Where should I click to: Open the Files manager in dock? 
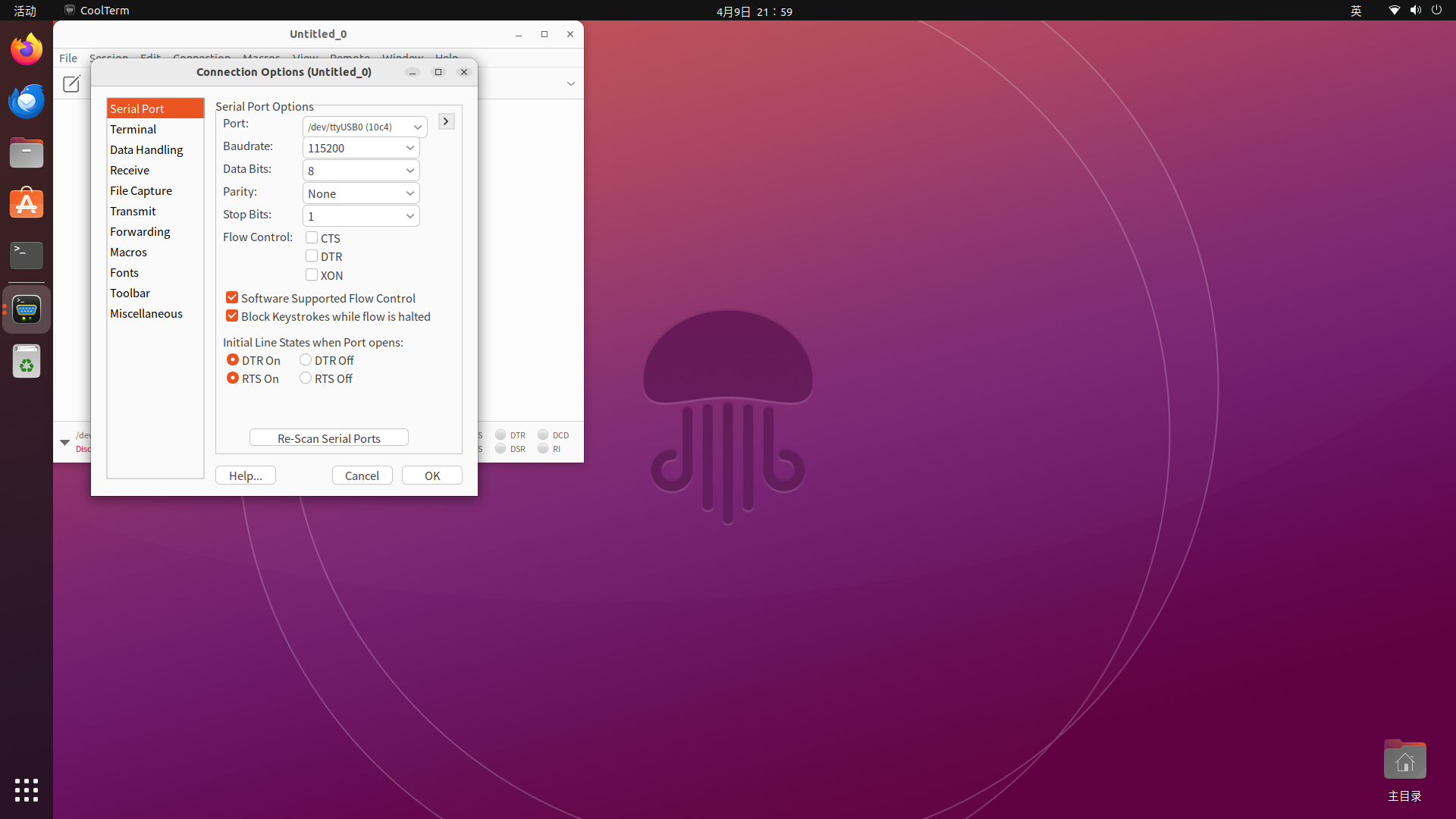click(27, 153)
